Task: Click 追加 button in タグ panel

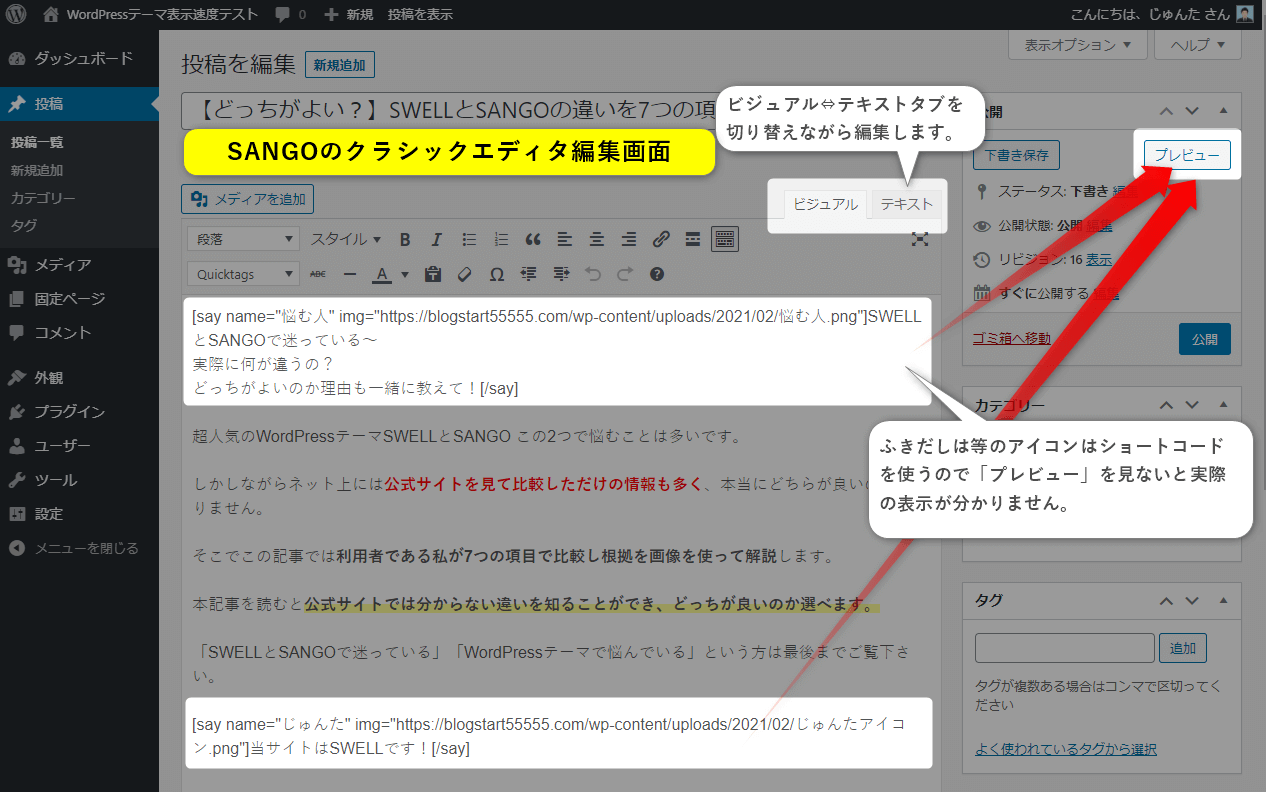Action: point(1183,648)
